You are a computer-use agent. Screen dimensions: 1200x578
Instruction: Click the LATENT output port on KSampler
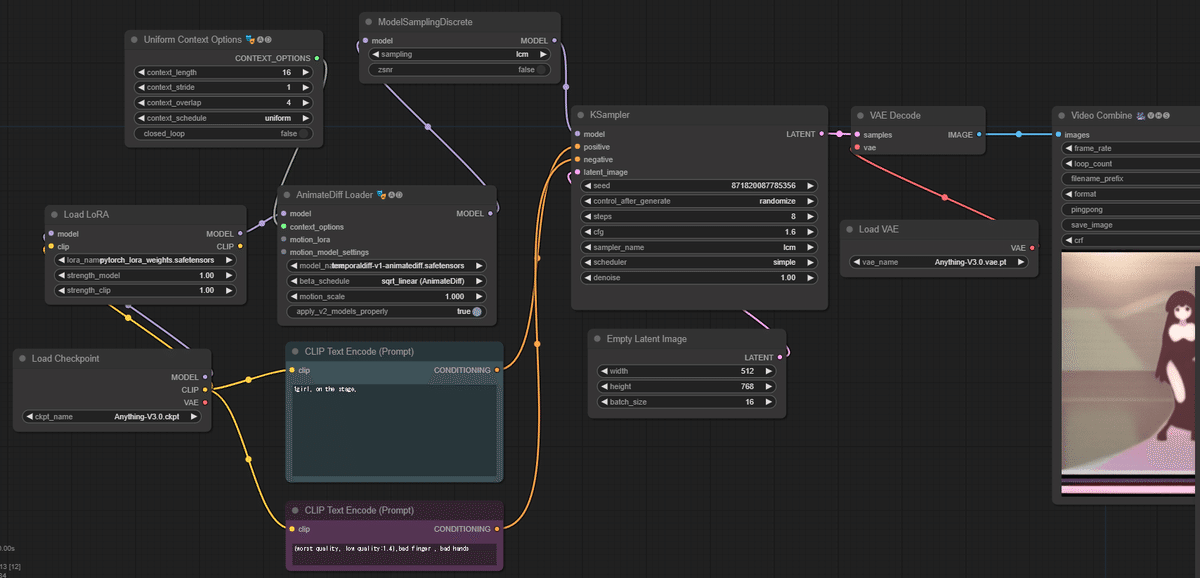tap(821, 133)
